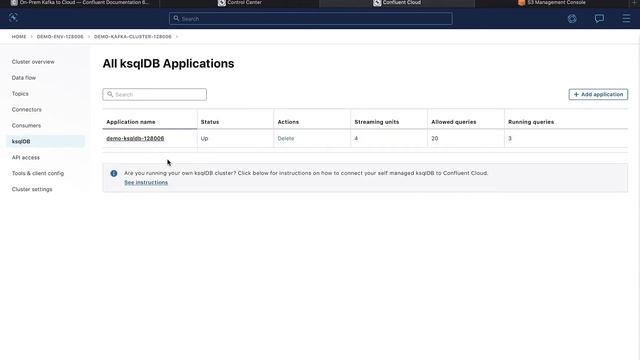Image resolution: width=640 pixels, height=360 pixels.
Task: Click the magnifier in the top search bar
Action: (x=176, y=18)
